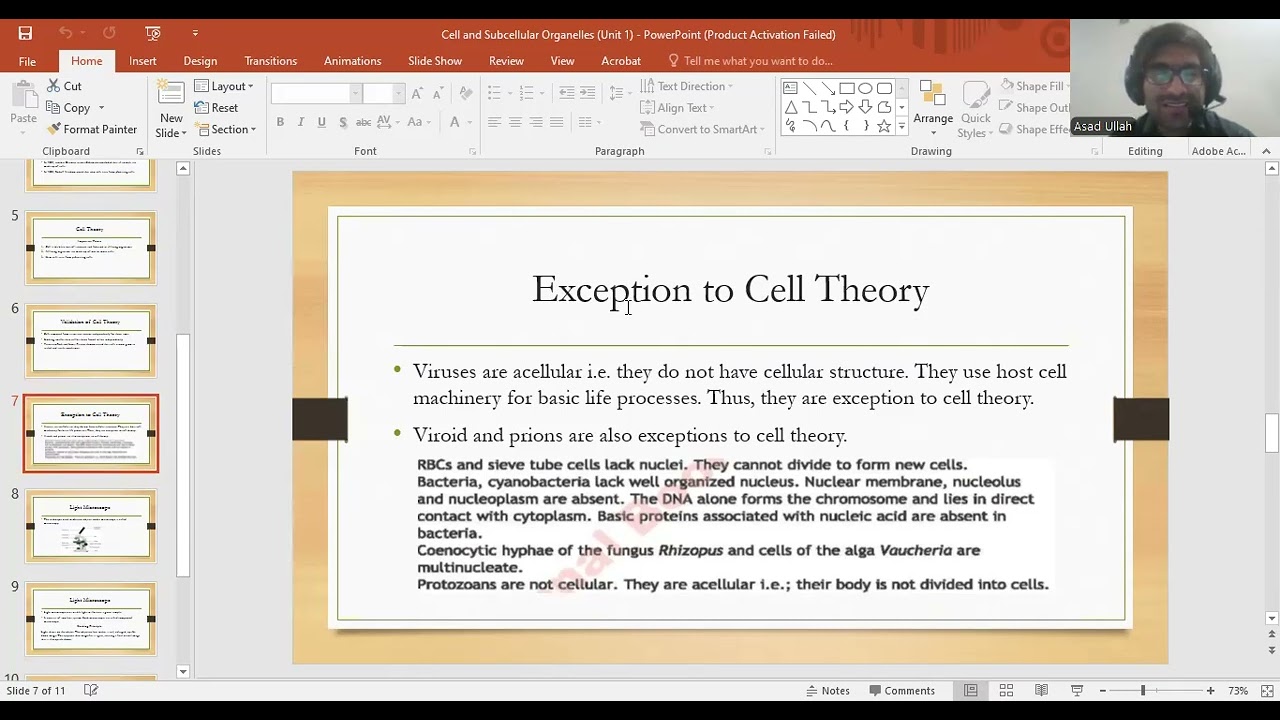Switch to the Transitions tab
Screen dimensions: 1280x720
point(271,61)
